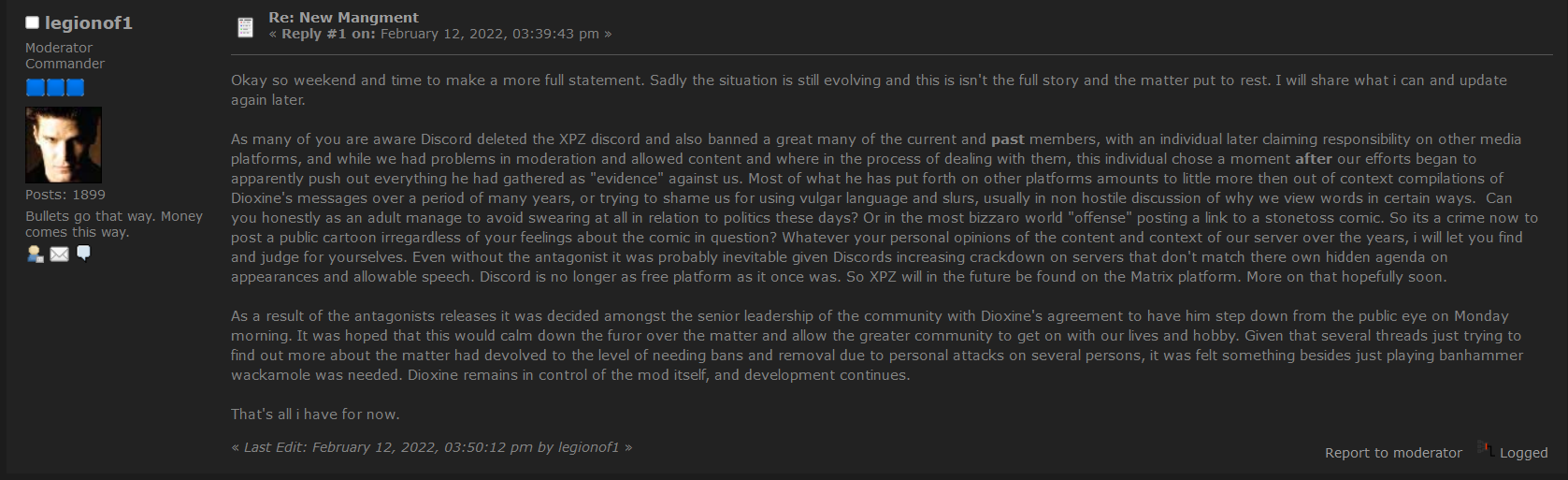1568x480 pixels.
Task: Click the 'Moderator' group label
Action: pos(59,48)
